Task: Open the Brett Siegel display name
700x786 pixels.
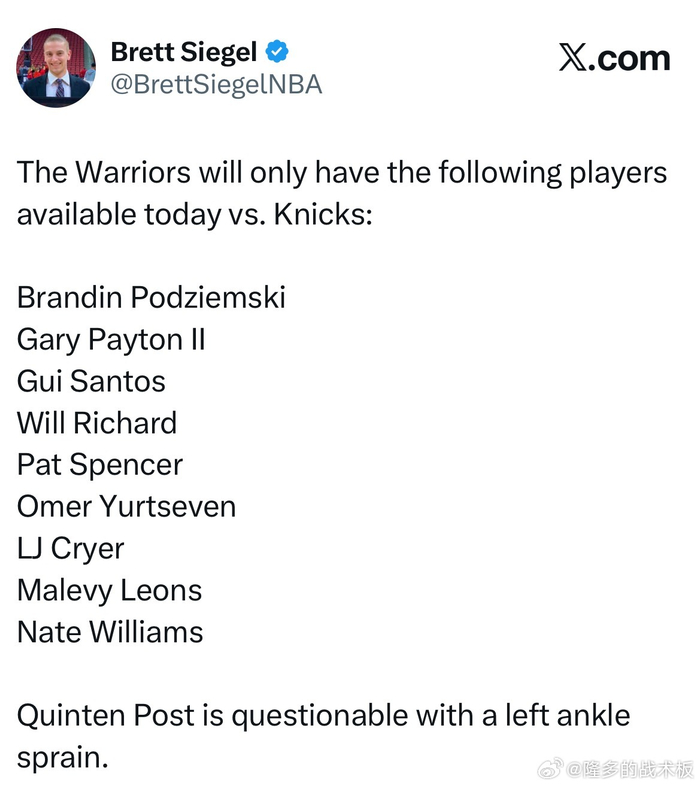Action: (x=183, y=50)
